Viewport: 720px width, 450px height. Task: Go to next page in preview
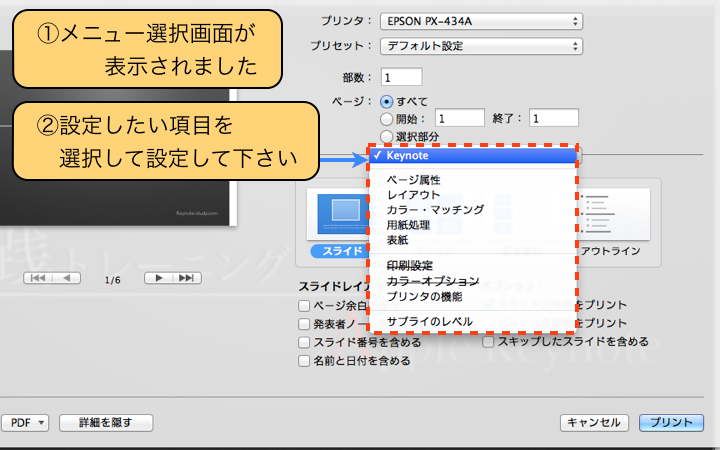click(x=158, y=278)
